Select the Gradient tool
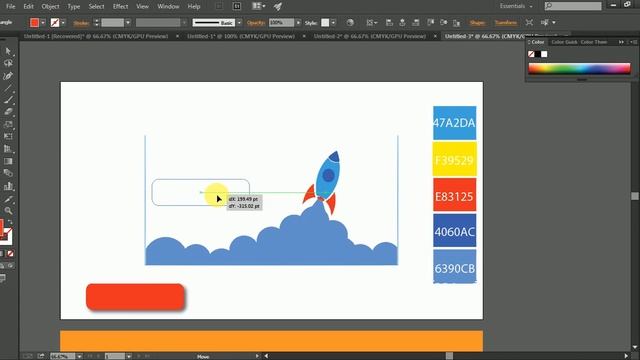Screen dimensions: 640x360 click(8, 161)
